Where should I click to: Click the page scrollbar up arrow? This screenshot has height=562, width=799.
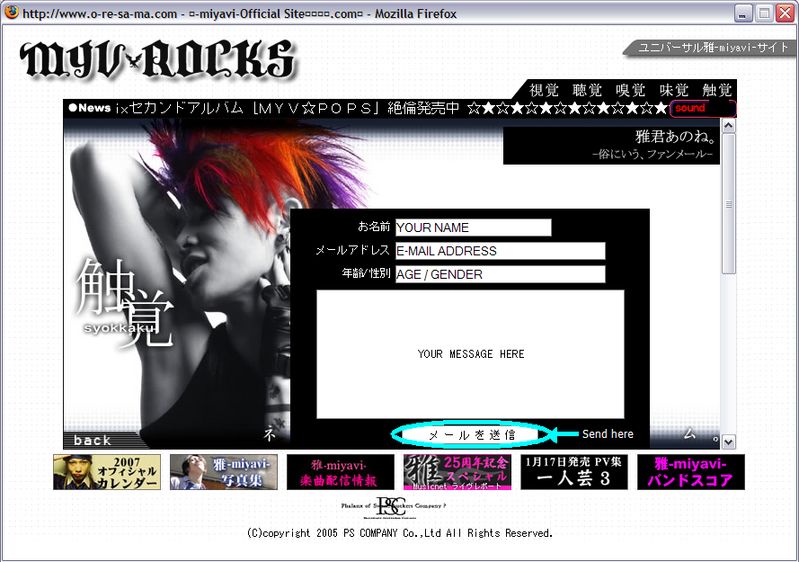(729, 125)
